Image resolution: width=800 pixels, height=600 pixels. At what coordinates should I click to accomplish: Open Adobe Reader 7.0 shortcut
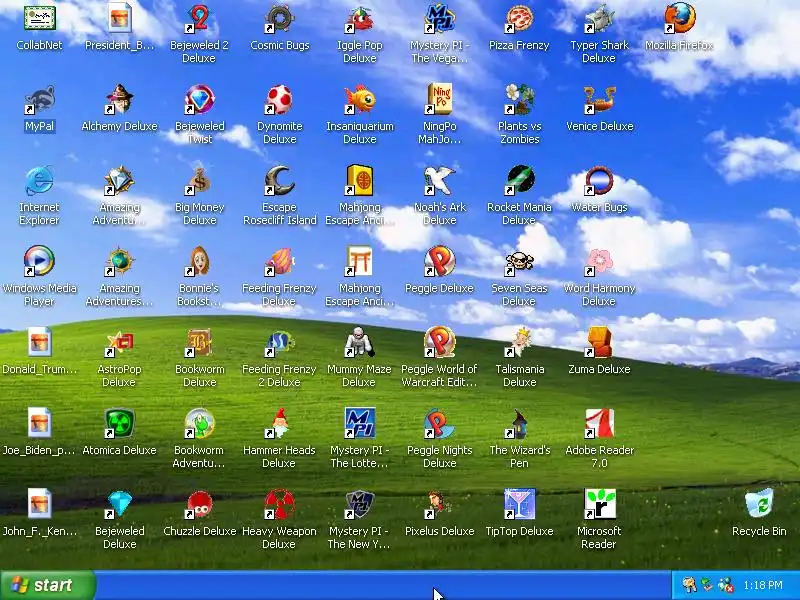599,423
